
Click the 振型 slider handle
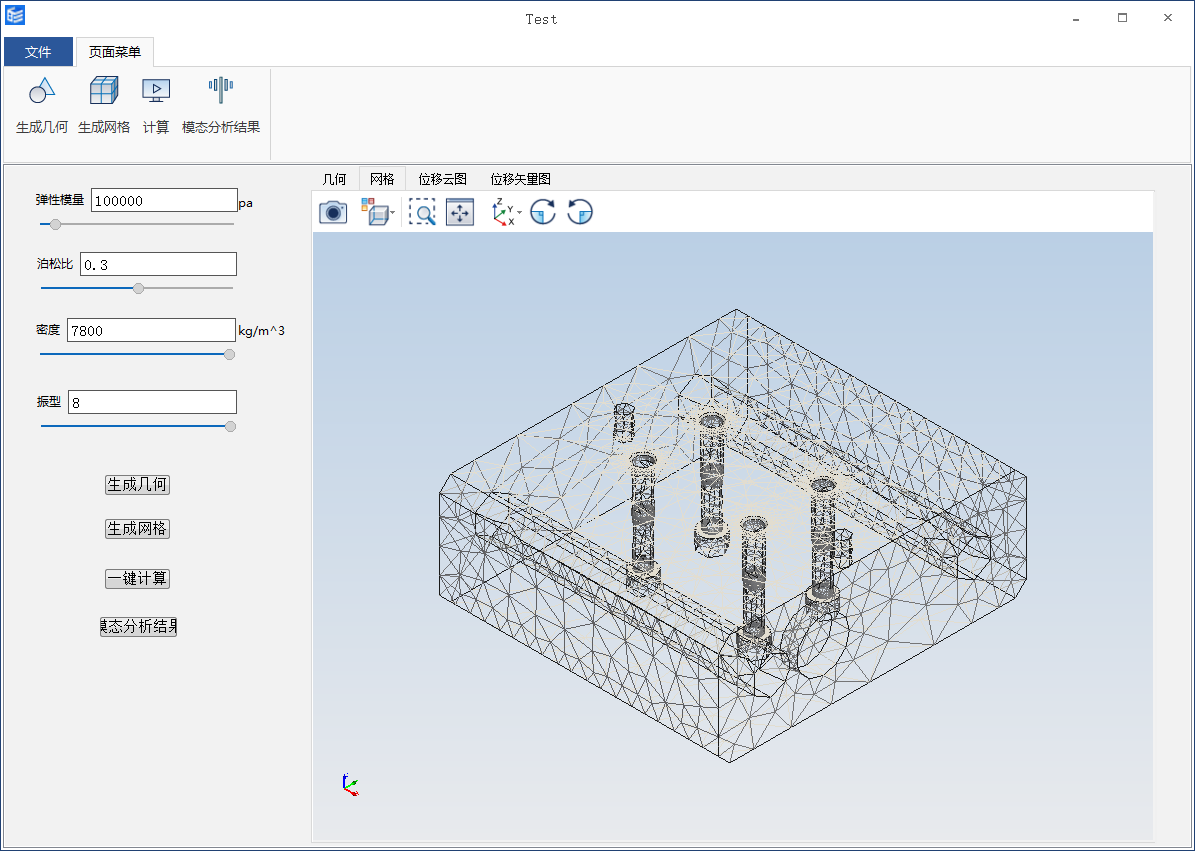[x=230, y=427]
